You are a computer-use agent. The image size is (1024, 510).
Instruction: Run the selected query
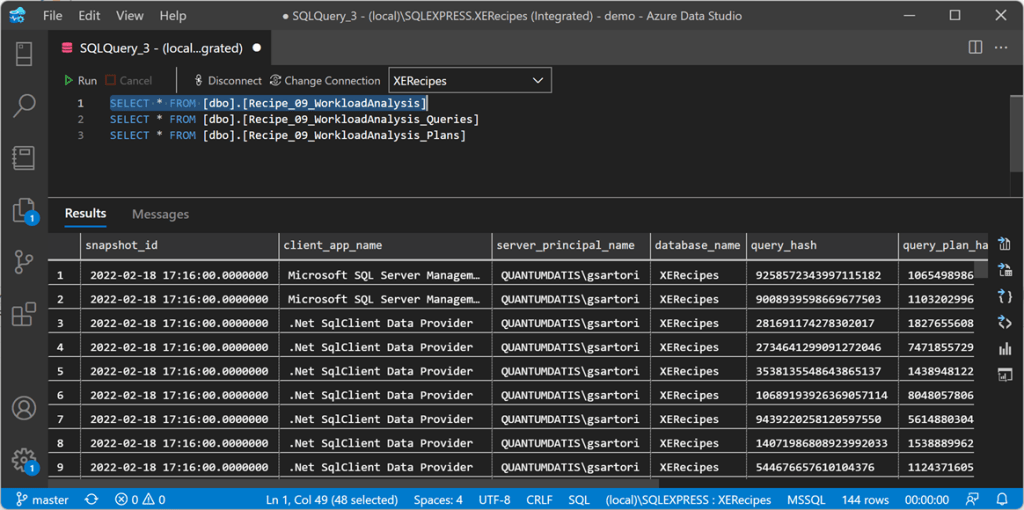[x=80, y=81]
